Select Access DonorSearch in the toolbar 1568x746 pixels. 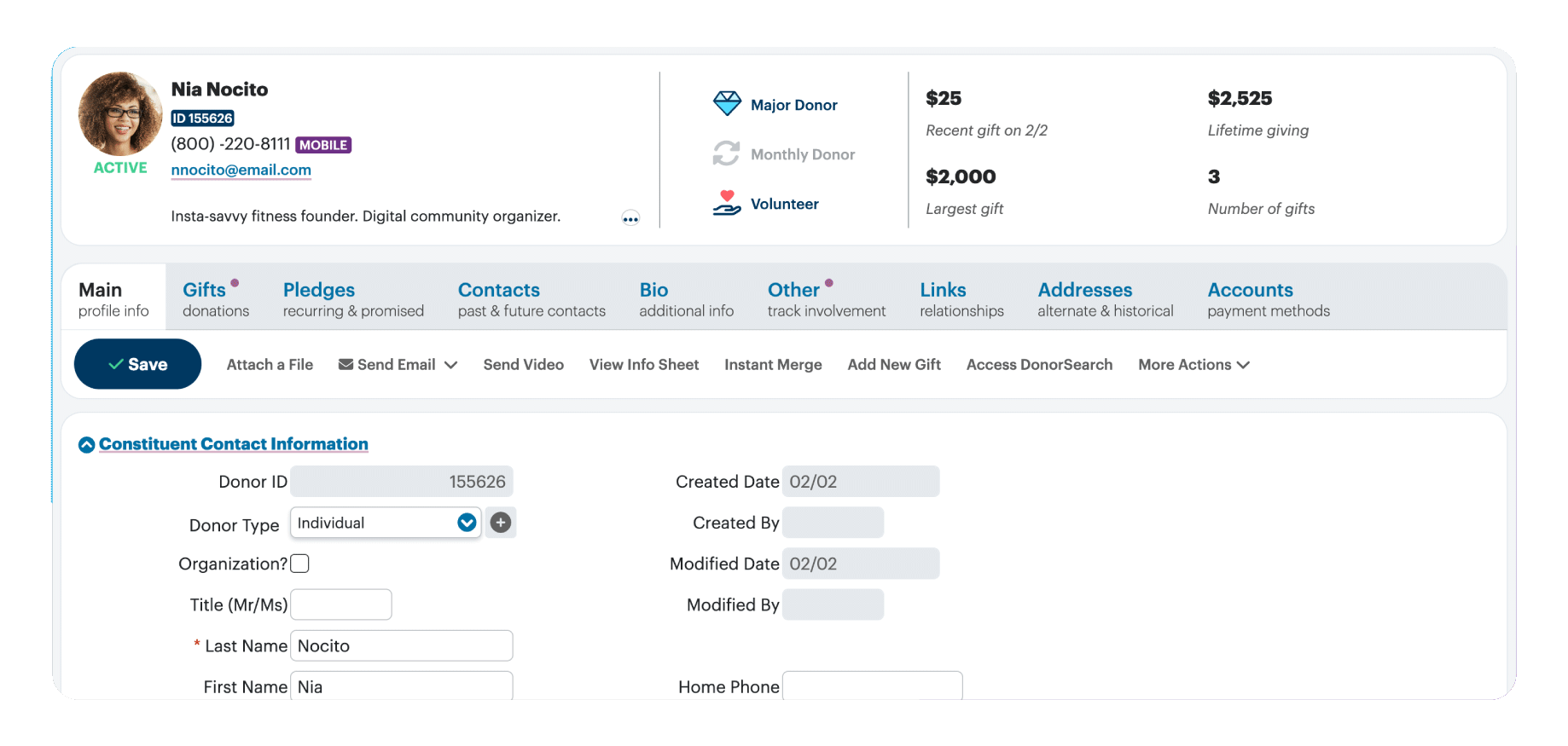pos(1038,365)
